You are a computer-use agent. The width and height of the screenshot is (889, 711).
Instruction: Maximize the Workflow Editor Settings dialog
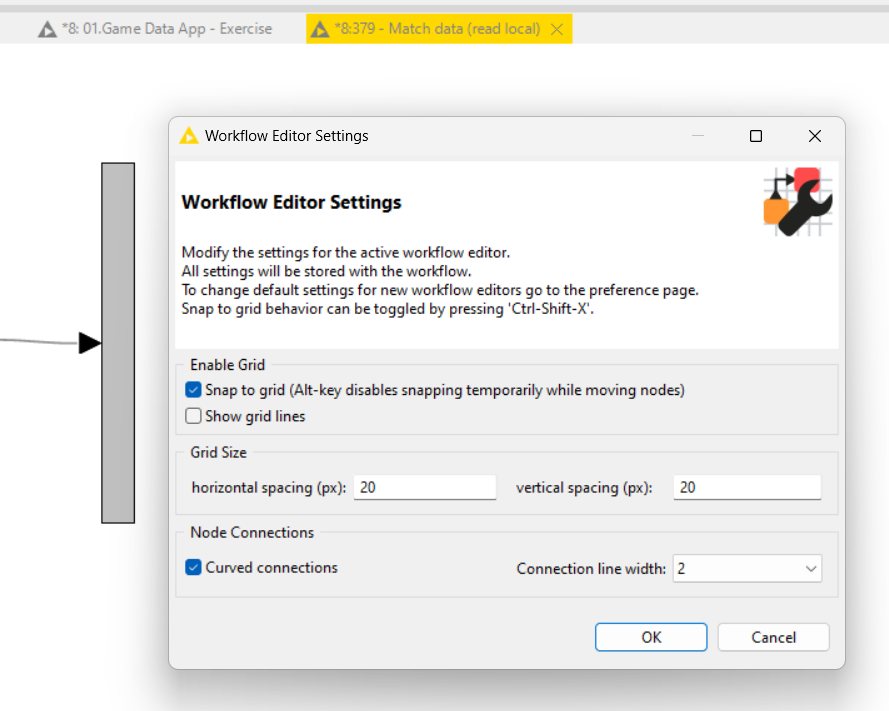755,136
